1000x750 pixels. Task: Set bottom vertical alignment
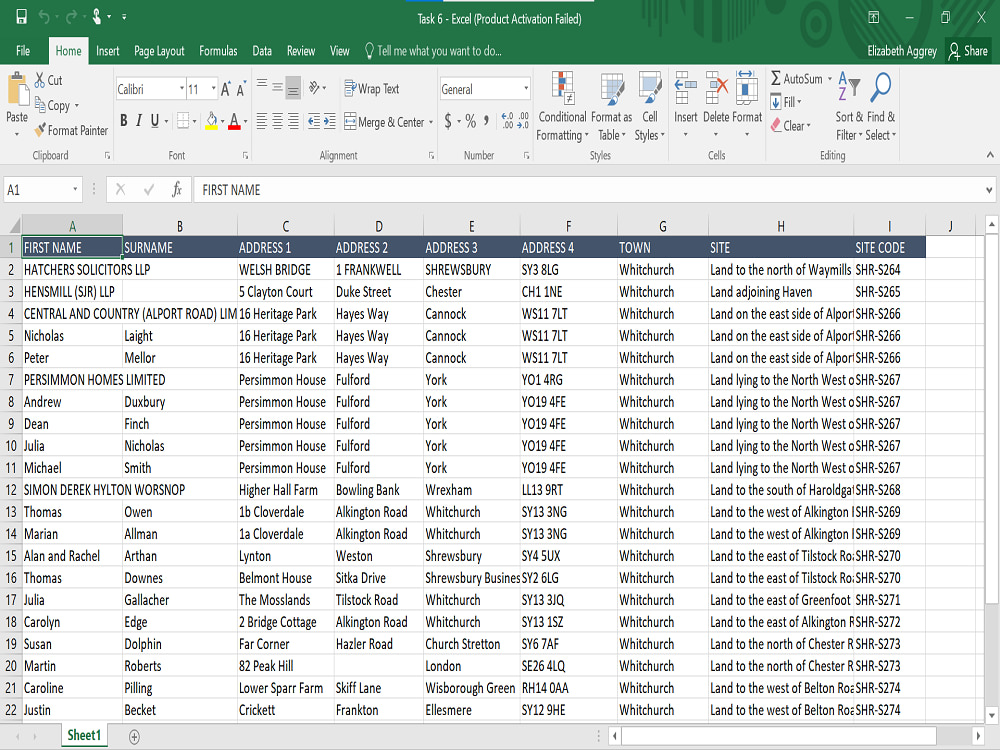click(293, 86)
